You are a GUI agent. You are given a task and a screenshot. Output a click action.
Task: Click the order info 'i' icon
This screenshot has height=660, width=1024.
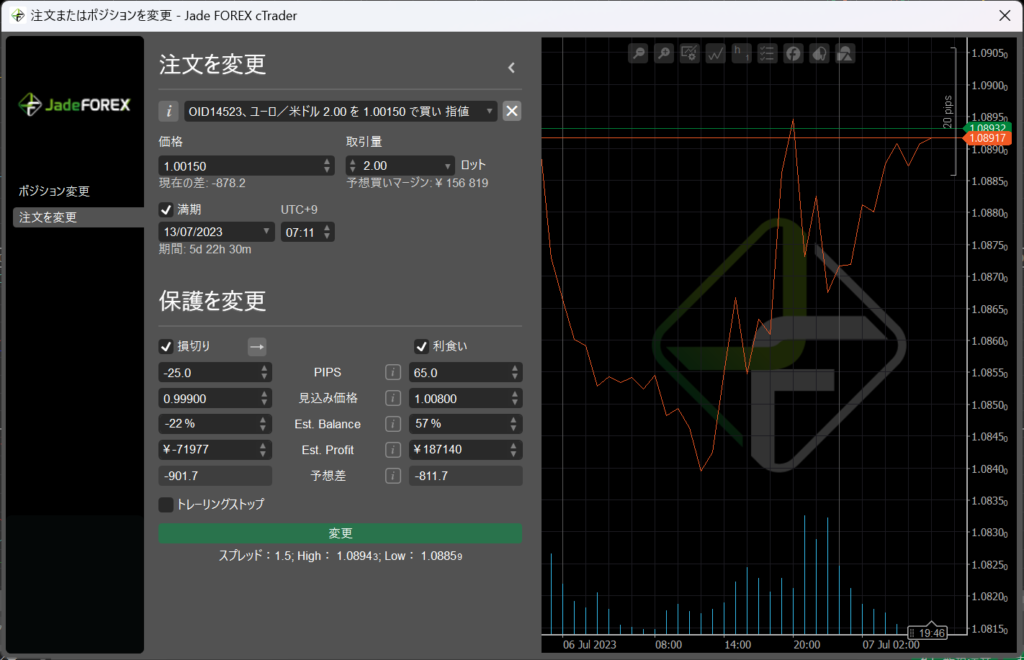click(170, 111)
